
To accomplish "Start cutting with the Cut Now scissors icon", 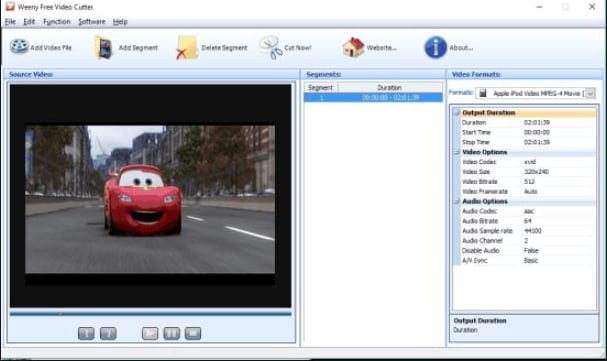I will click(271, 47).
